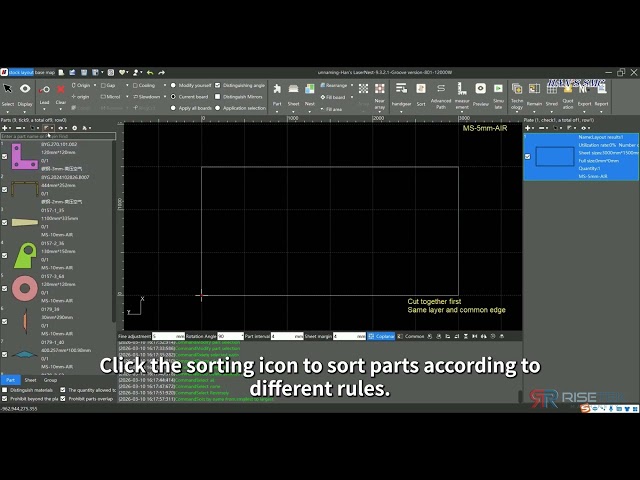Toggle the Distinguish Mirrors checkbox
This screenshot has height=480, width=640.
[x=218, y=97]
